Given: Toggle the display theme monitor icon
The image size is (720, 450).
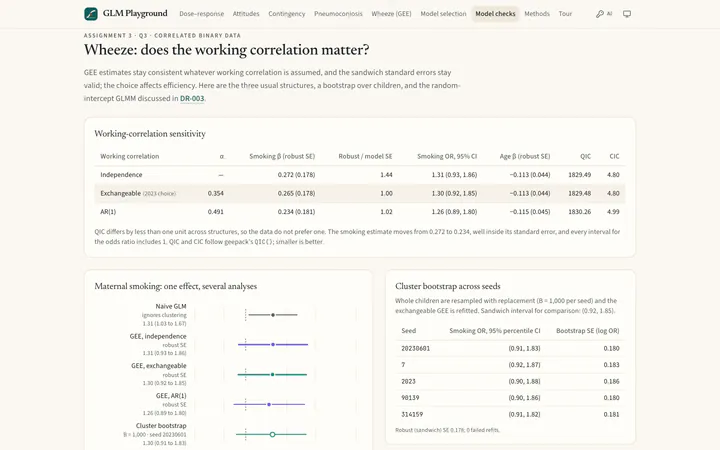Looking at the screenshot, I should tap(627, 14).
